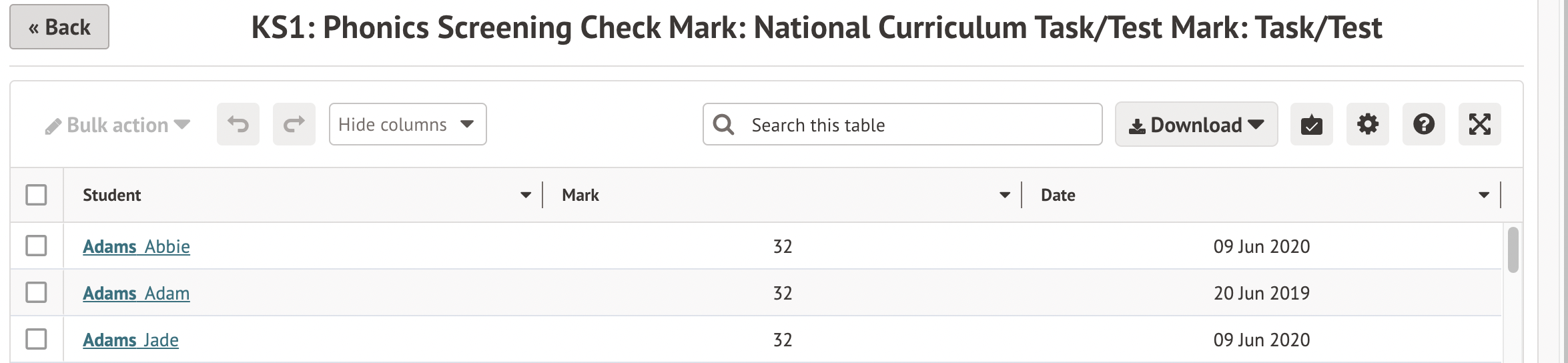Open the Mark column dropdown arrow
The image size is (1568, 363).
tap(1005, 196)
